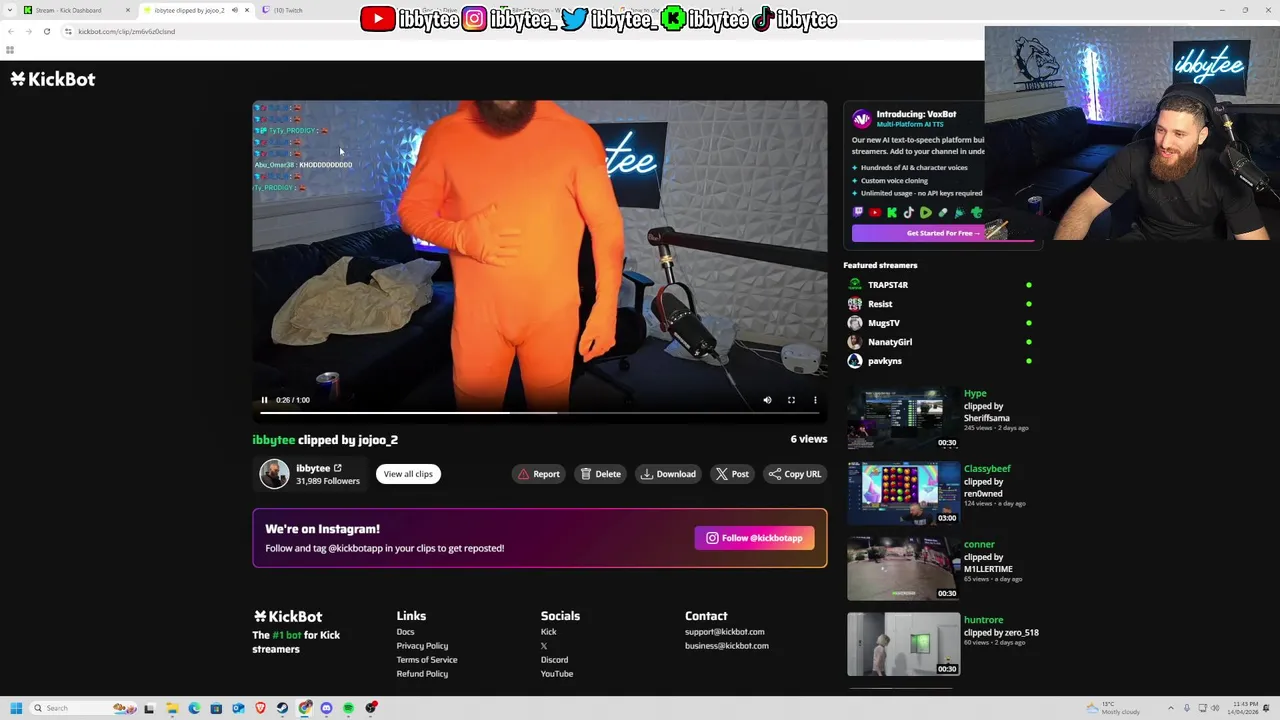Email business@kickbot.com
The height and width of the screenshot is (720, 1280).
point(727,646)
